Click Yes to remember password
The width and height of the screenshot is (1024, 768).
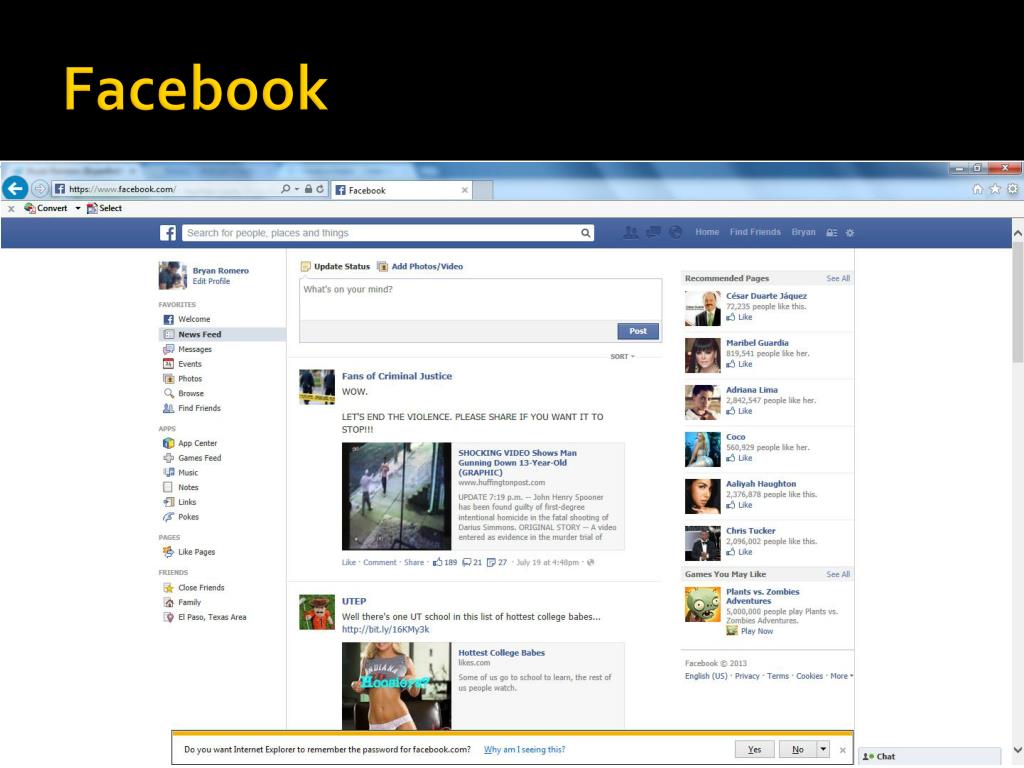pos(754,750)
